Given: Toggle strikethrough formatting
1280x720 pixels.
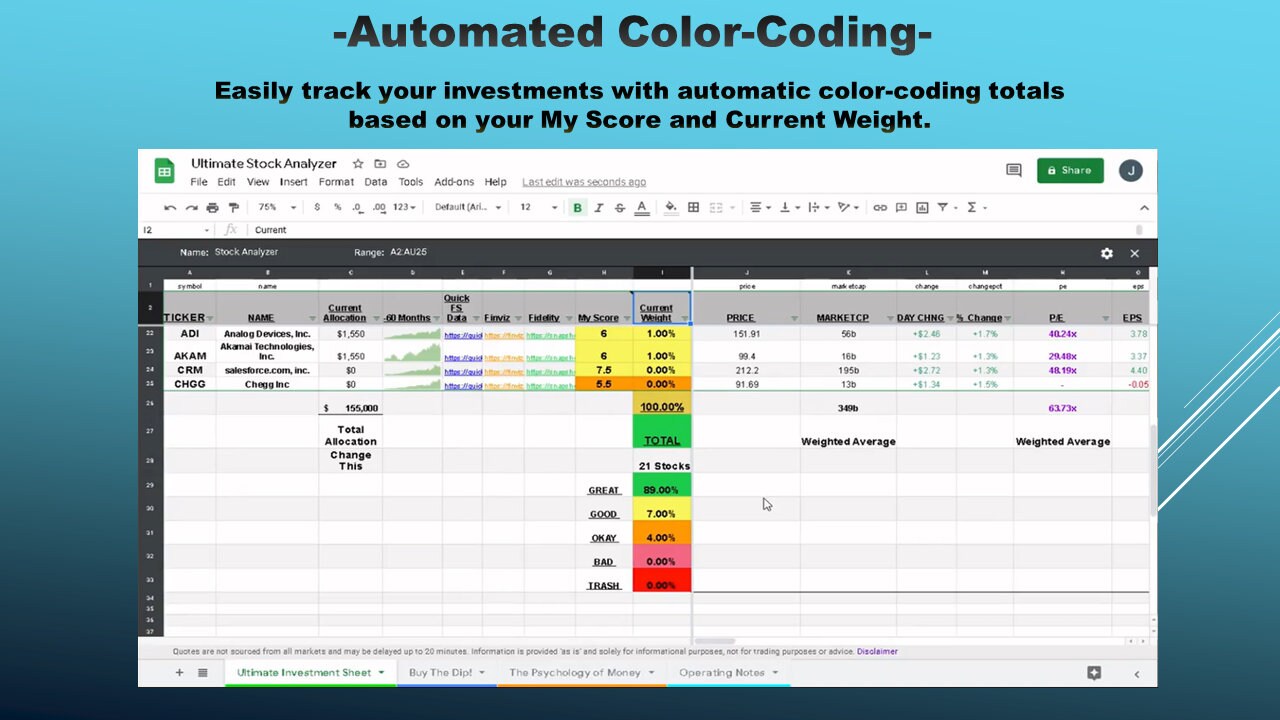Looking at the screenshot, I should [x=619, y=207].
